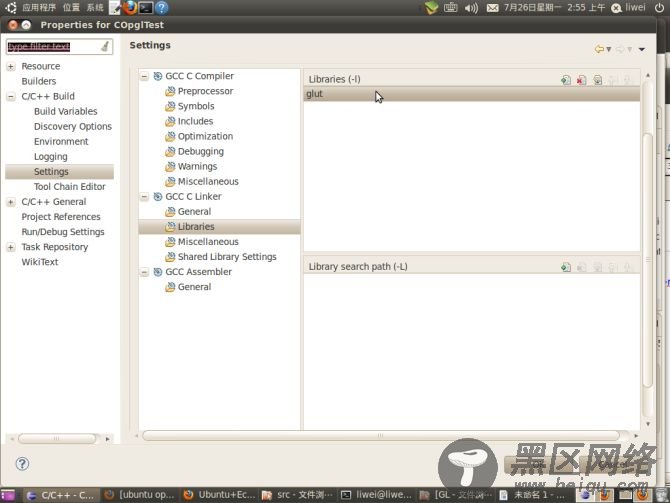The width and height of the screenshot is (670, 503).
Task: Open Optimization settings page
Action: point(206,136)
